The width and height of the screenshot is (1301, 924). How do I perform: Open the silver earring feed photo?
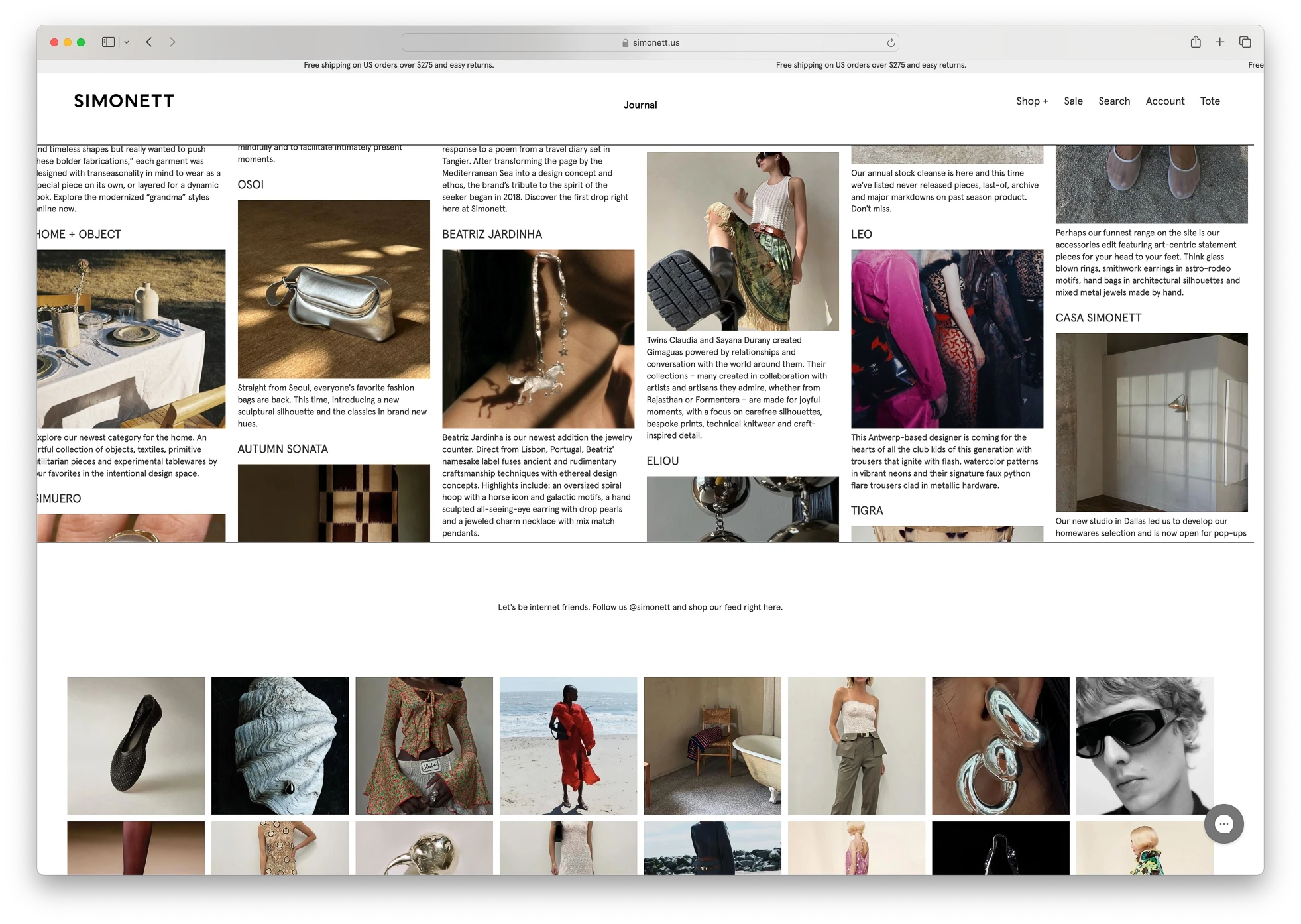pyautogui.click(x=1001, y=746)
